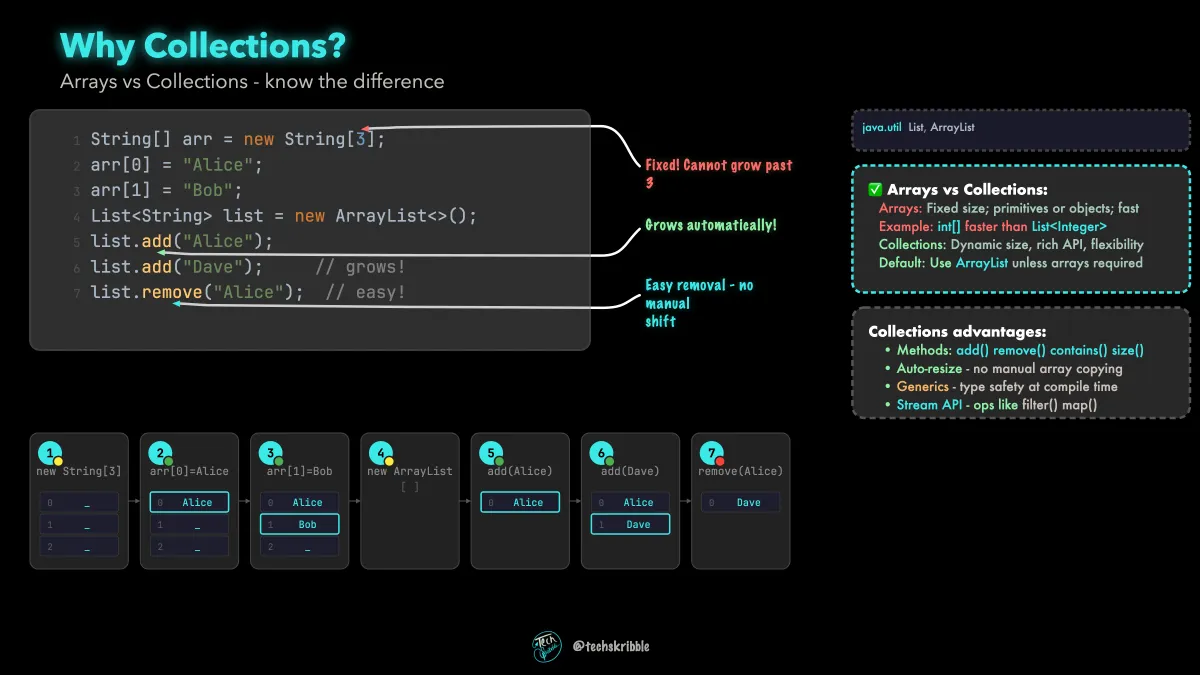Click code line list.remove("Alice");
The width and height of the screenshot is (1200, 675).
[x=197, y=292]
